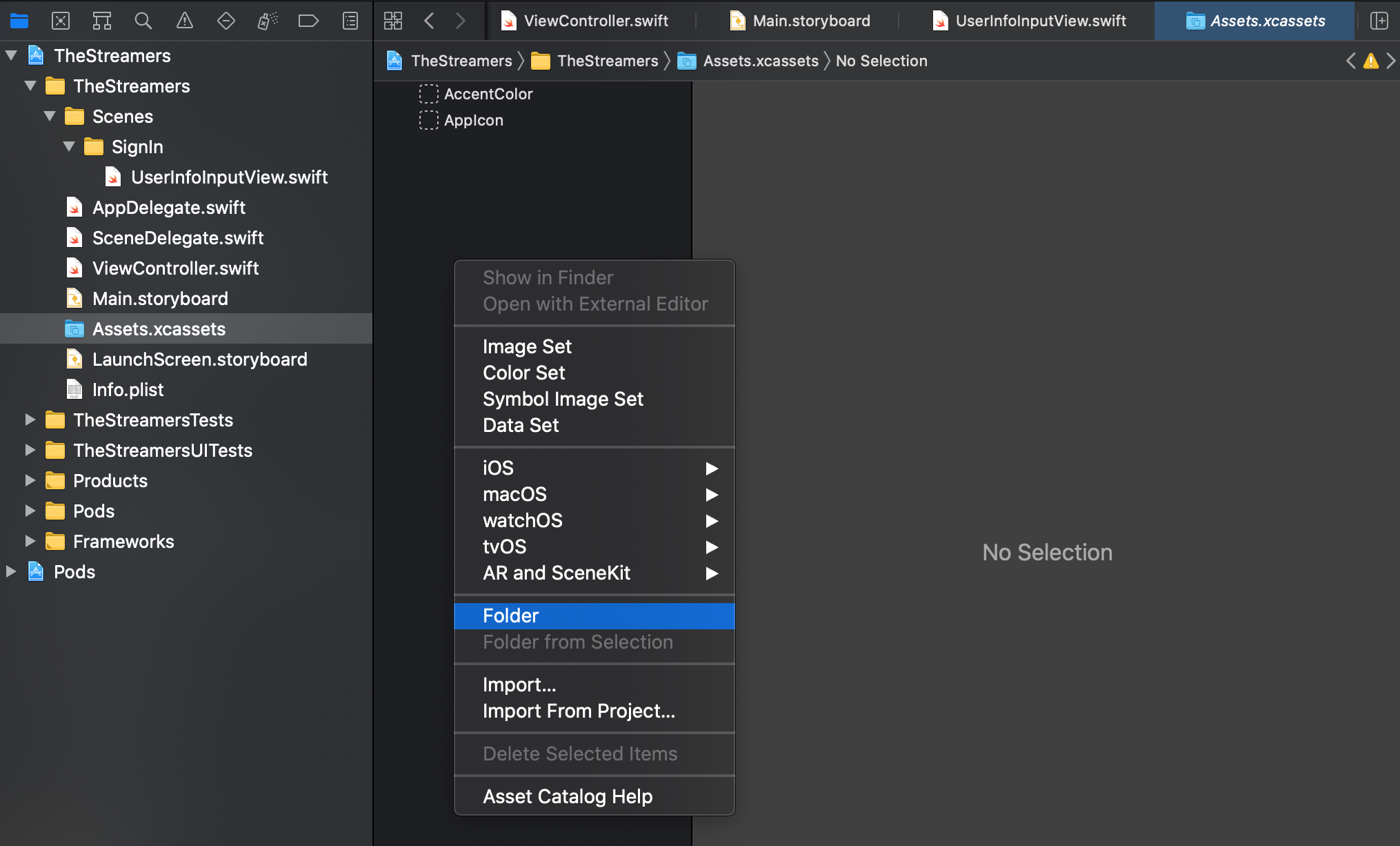Click the Add Editor split button
This screenshot has height=846, width=1400.
(1379, 21)
